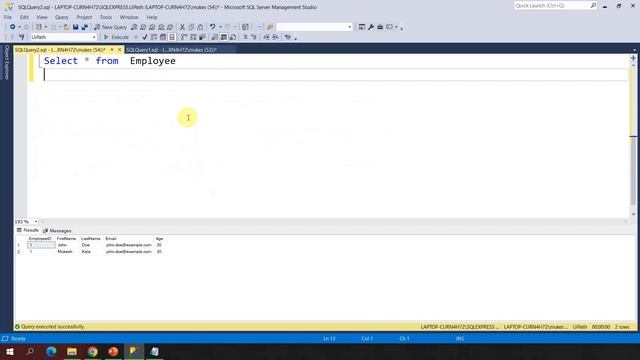640x360 pixels.
Task: Toggle the Results to Text icon
Action: 215,37
